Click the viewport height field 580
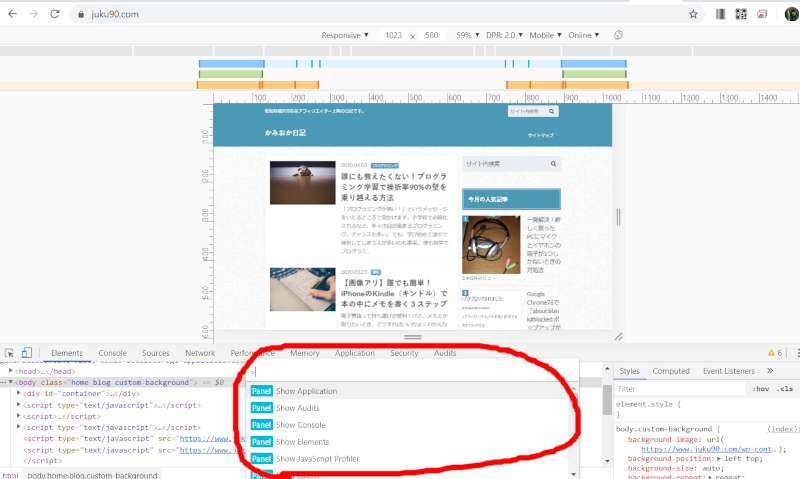800x479 pixels. click(x=432, y=35)
